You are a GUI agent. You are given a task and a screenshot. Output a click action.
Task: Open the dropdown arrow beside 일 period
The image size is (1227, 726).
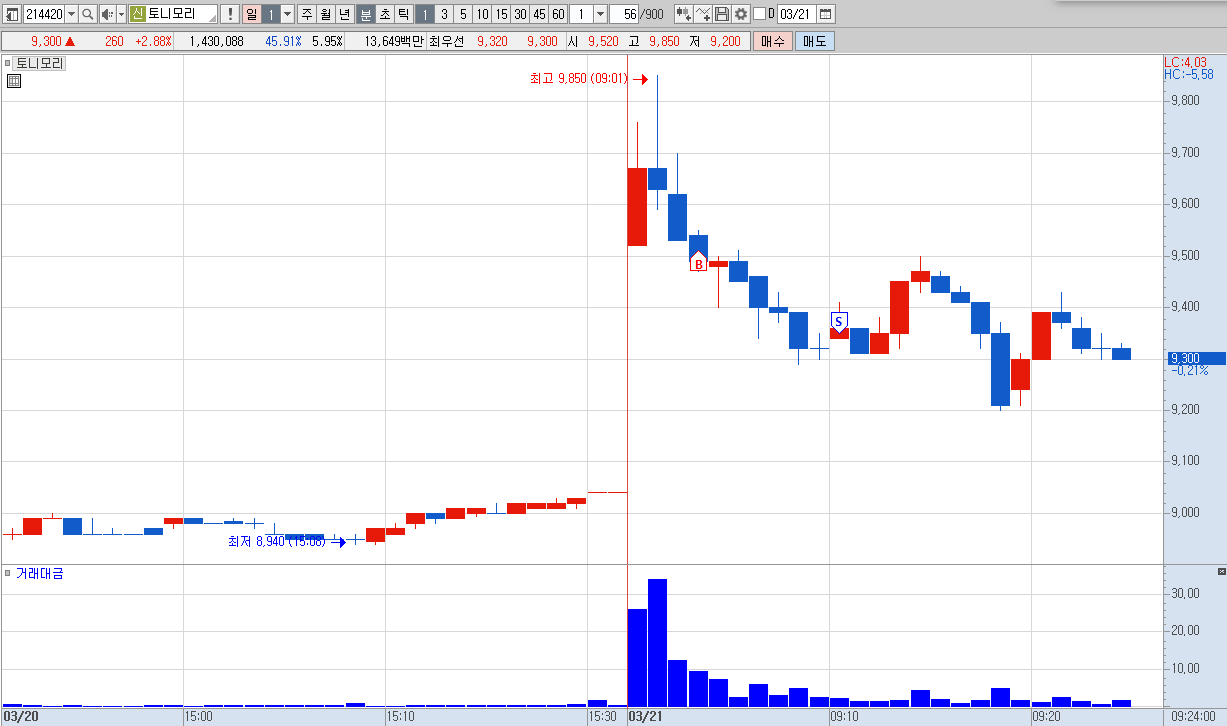tap(287, 14)
